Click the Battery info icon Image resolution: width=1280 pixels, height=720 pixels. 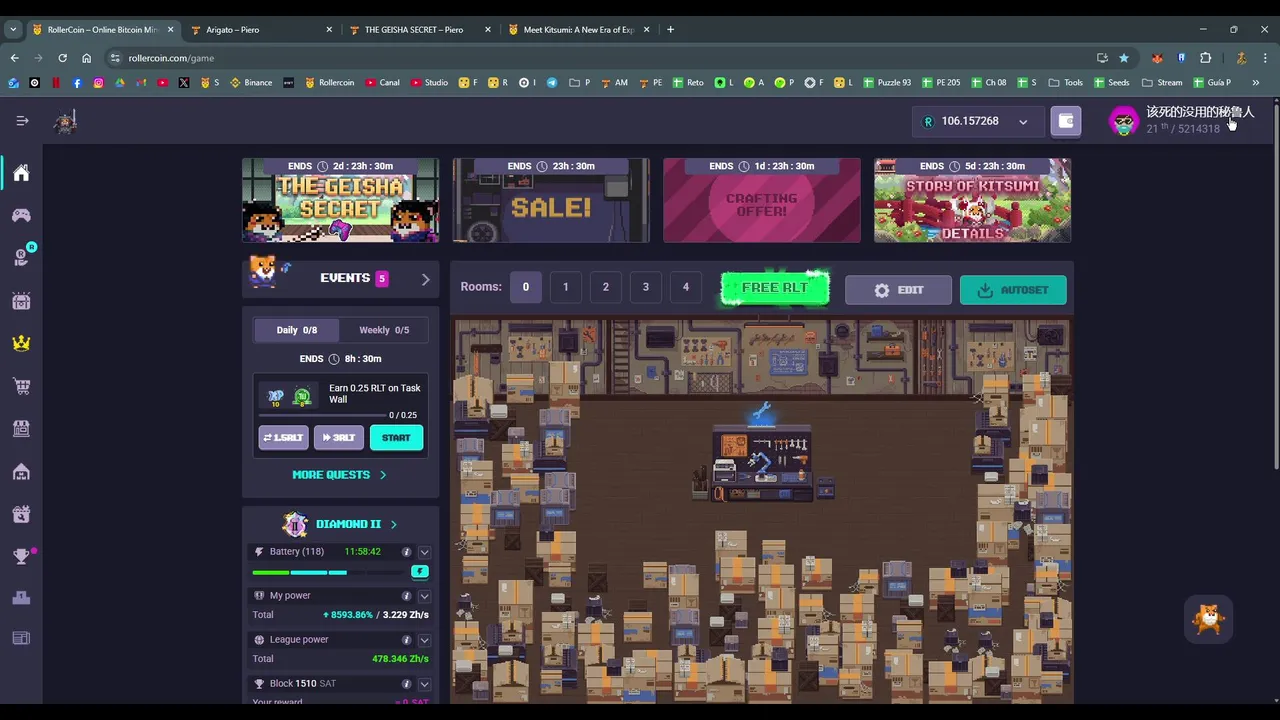point(406,552)
